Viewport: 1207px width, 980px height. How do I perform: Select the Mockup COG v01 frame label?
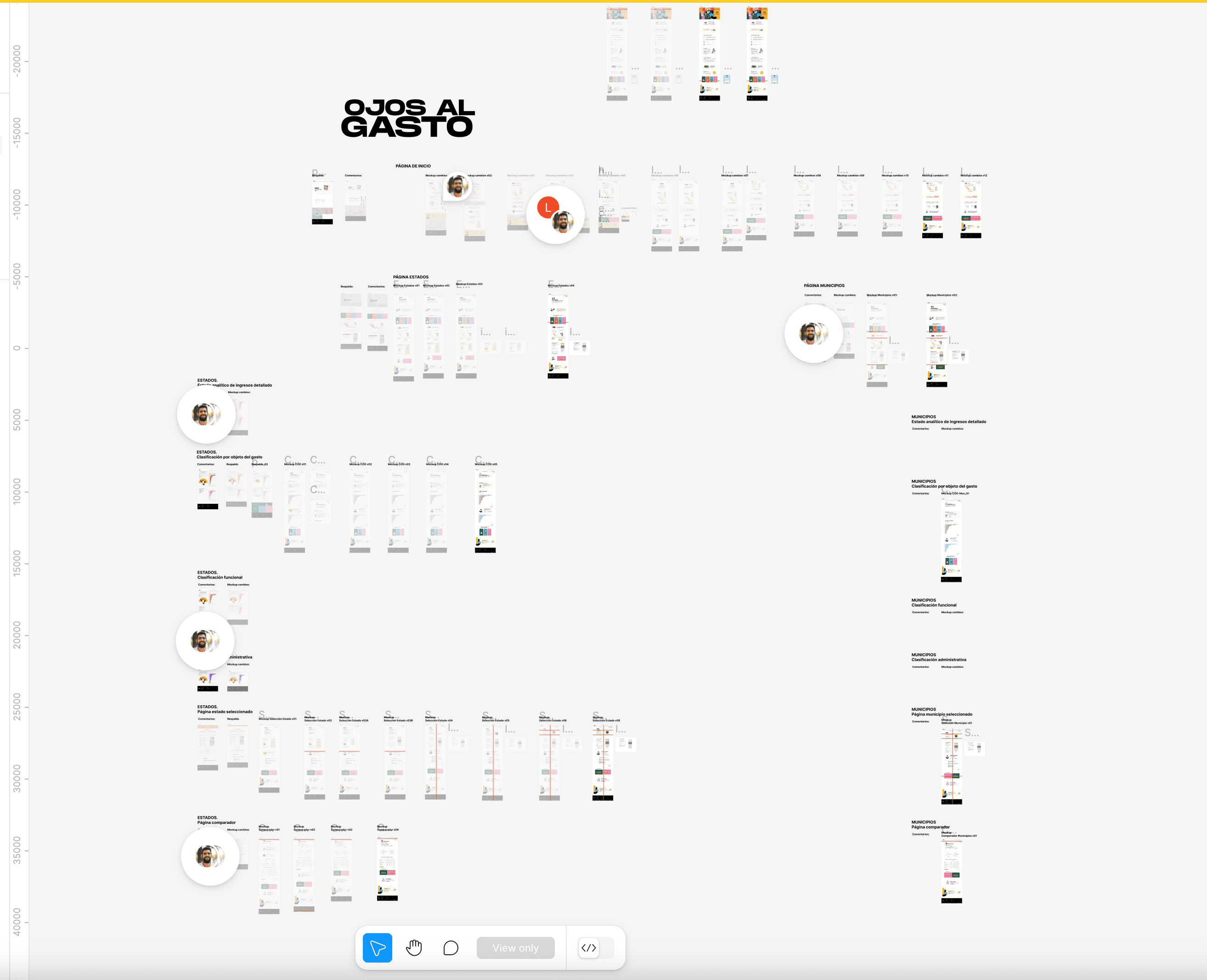pyautogui.click(x=295, y=464)
